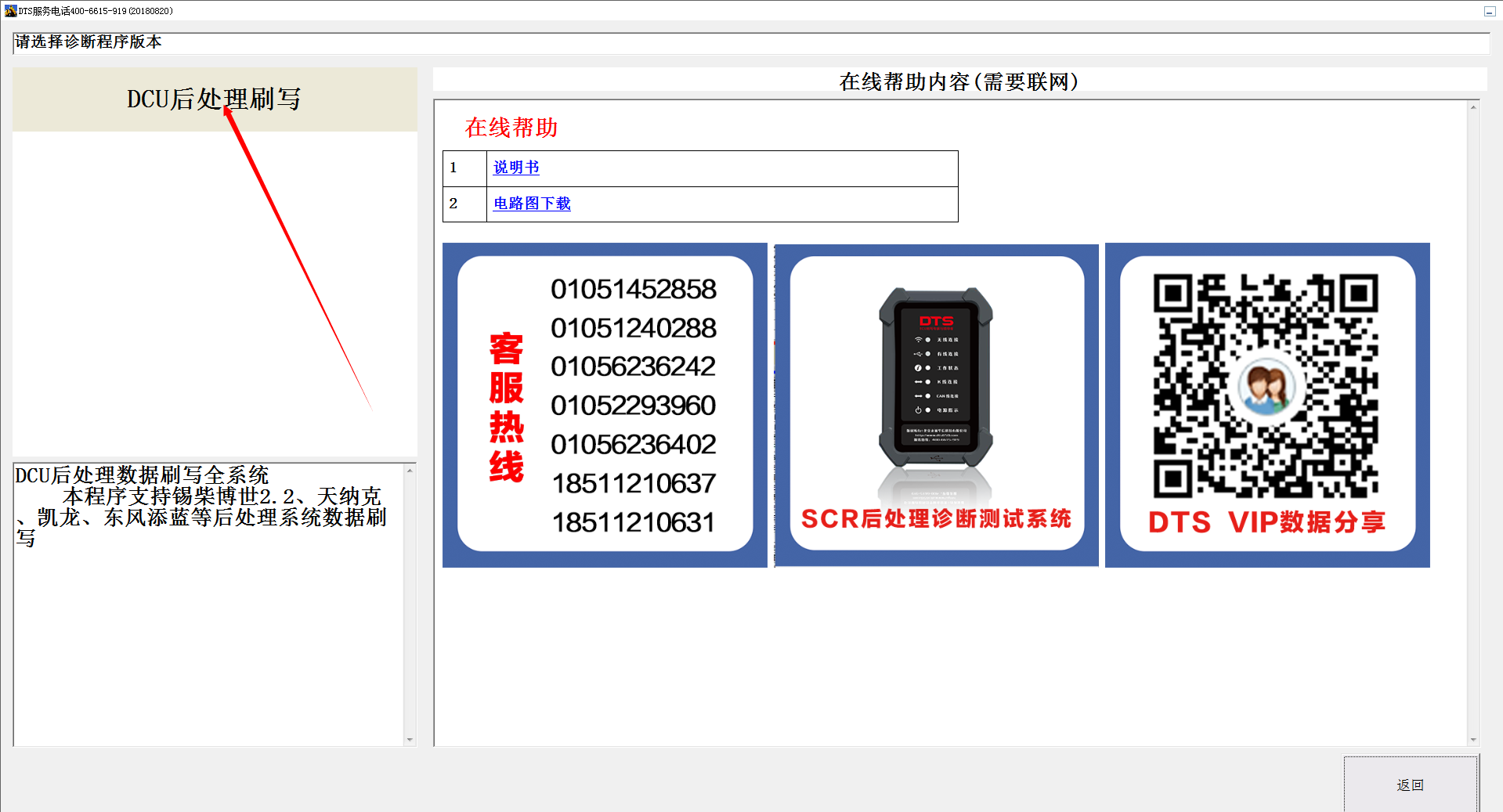Click phone number 01051452858
This screenshot has width=1503, height=812.
[x=633, y=289]
